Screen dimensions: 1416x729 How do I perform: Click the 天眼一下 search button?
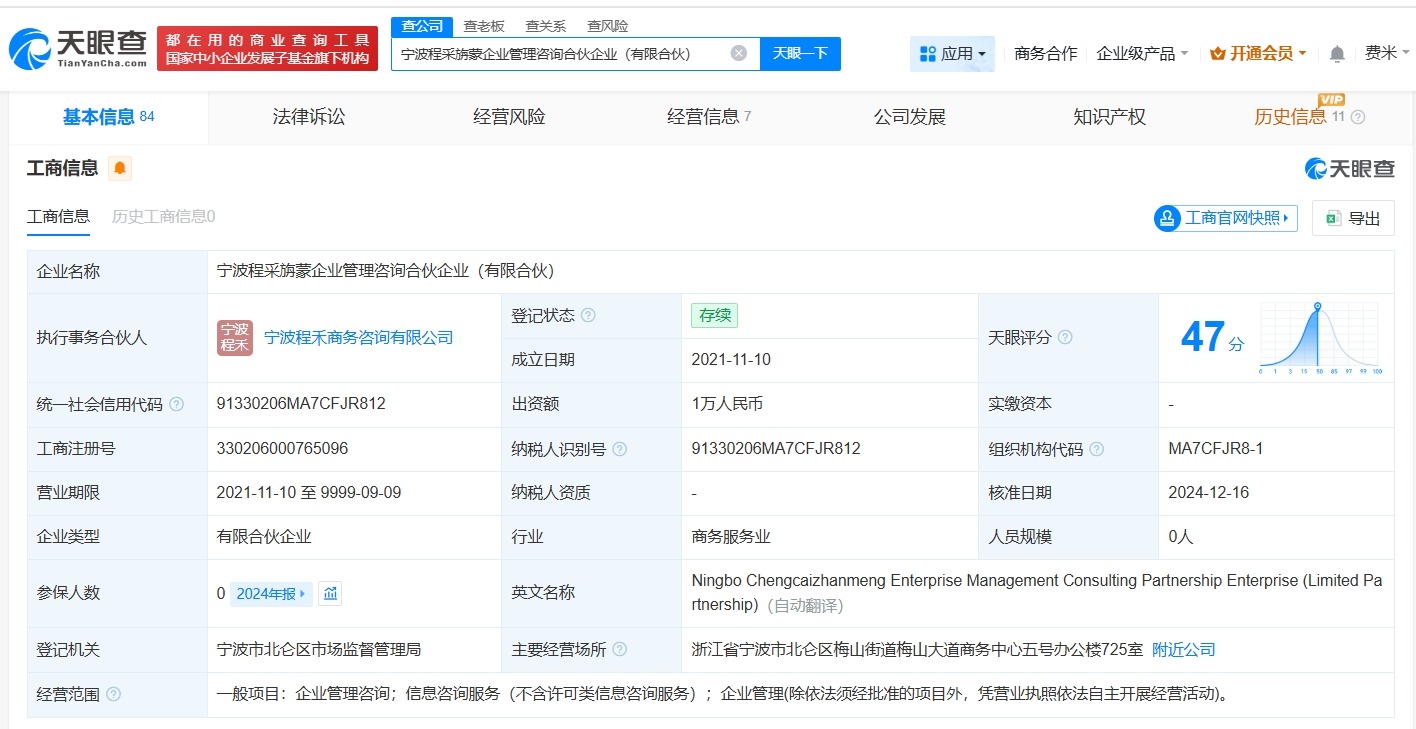pos(800,53)
